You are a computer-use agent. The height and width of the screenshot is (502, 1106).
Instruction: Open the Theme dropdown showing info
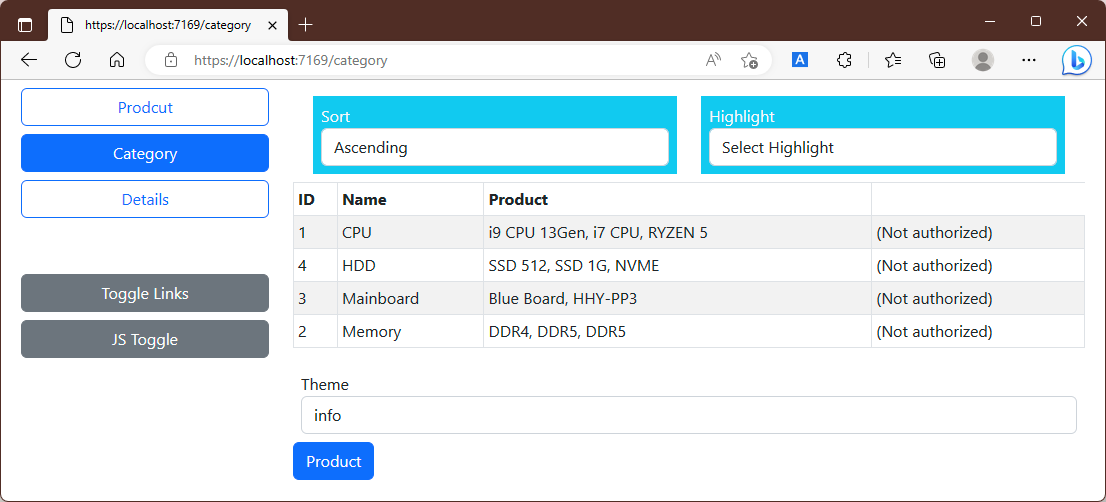688,415
